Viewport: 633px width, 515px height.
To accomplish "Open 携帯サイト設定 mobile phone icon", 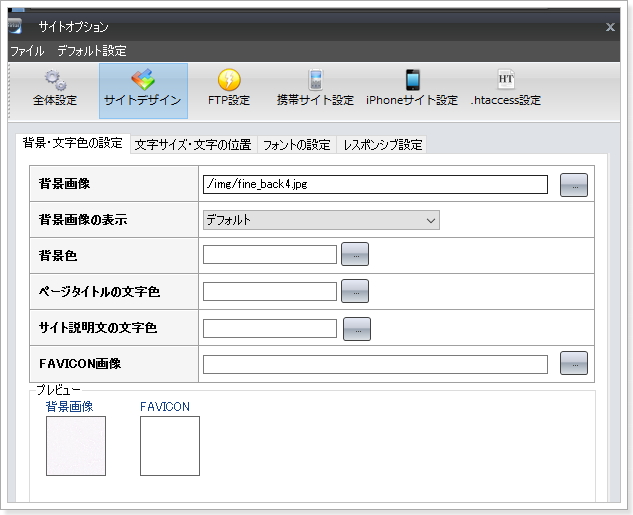I will pos(315,89).
